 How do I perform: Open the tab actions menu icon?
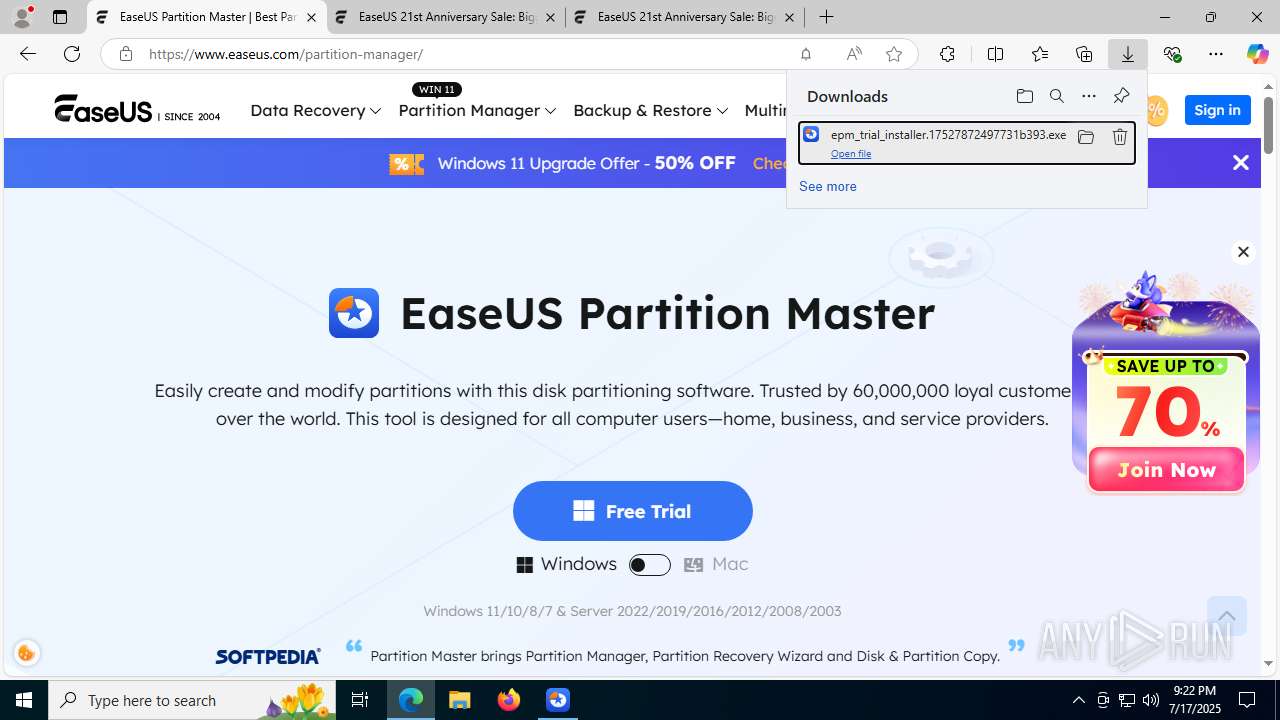(x=60, y=17)
